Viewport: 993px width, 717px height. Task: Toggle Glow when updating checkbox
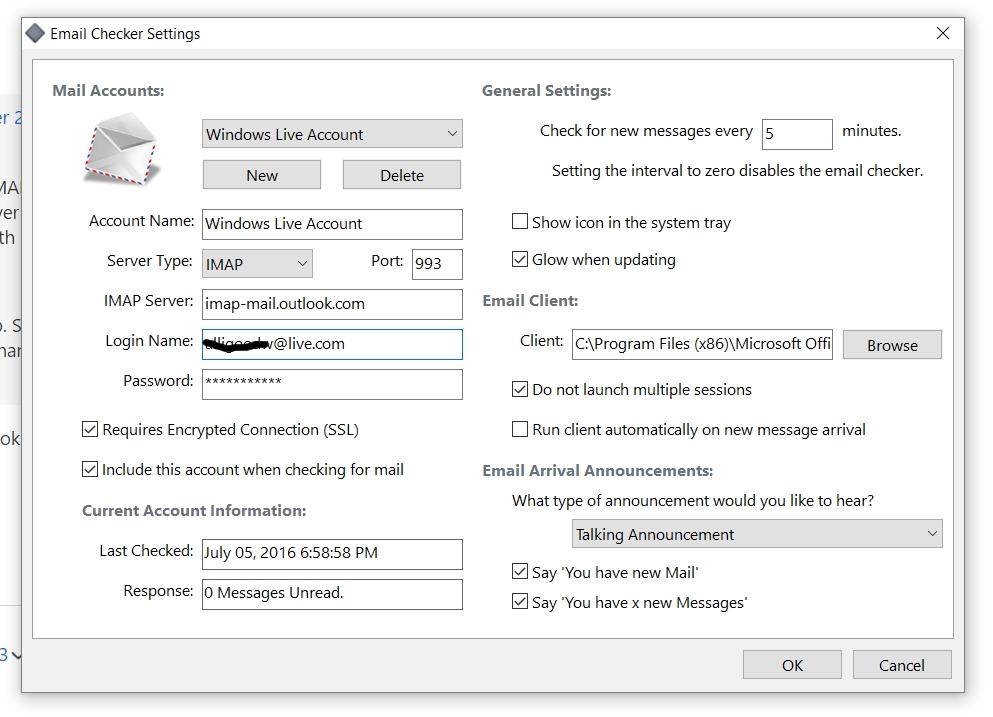[x=520, y=259]
